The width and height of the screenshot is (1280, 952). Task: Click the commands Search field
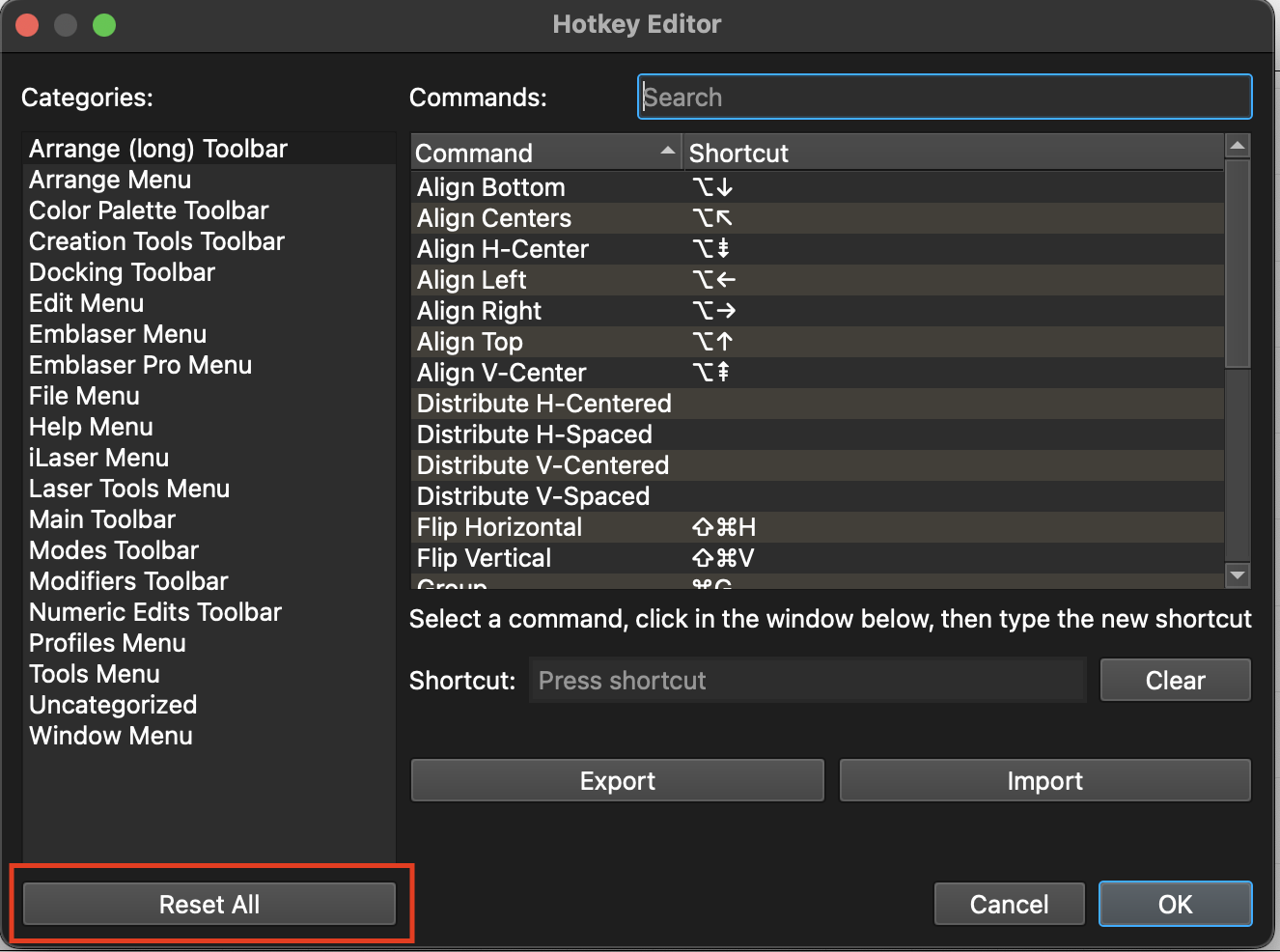pyautogui.click(x=944, y=98)
